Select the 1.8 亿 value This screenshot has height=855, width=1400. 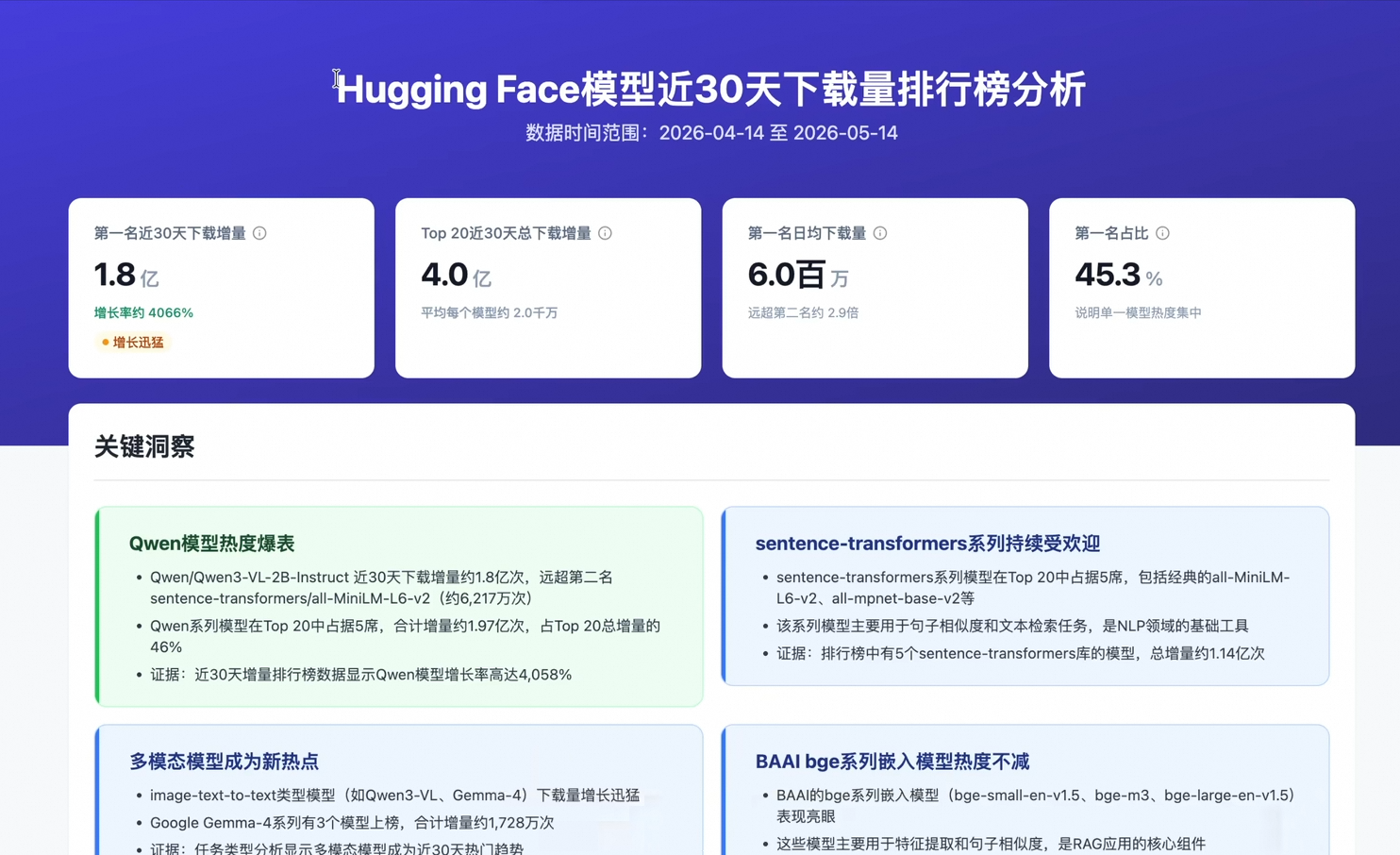pos(126,276)
